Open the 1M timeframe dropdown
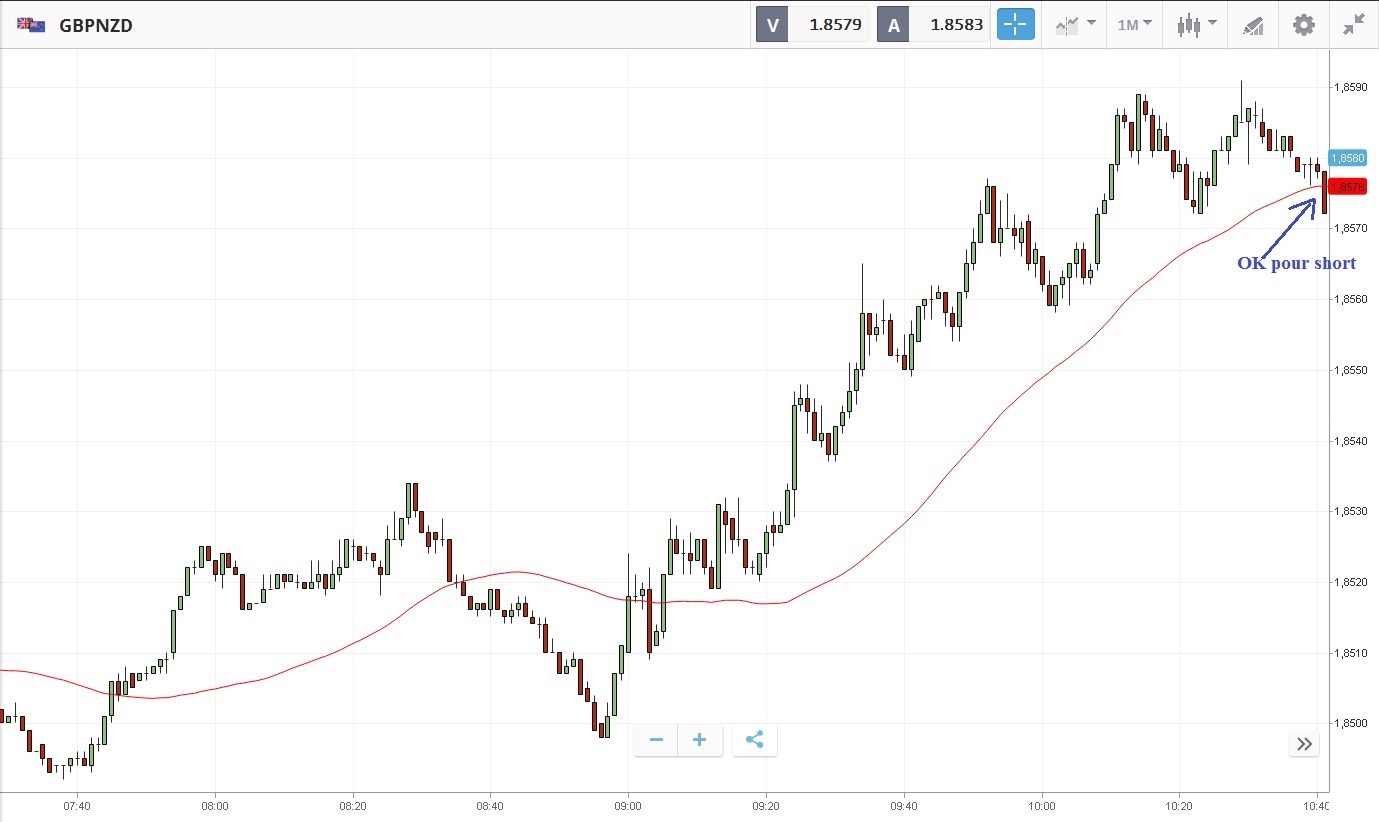 pyautogui.click(x=1134, y=25)
